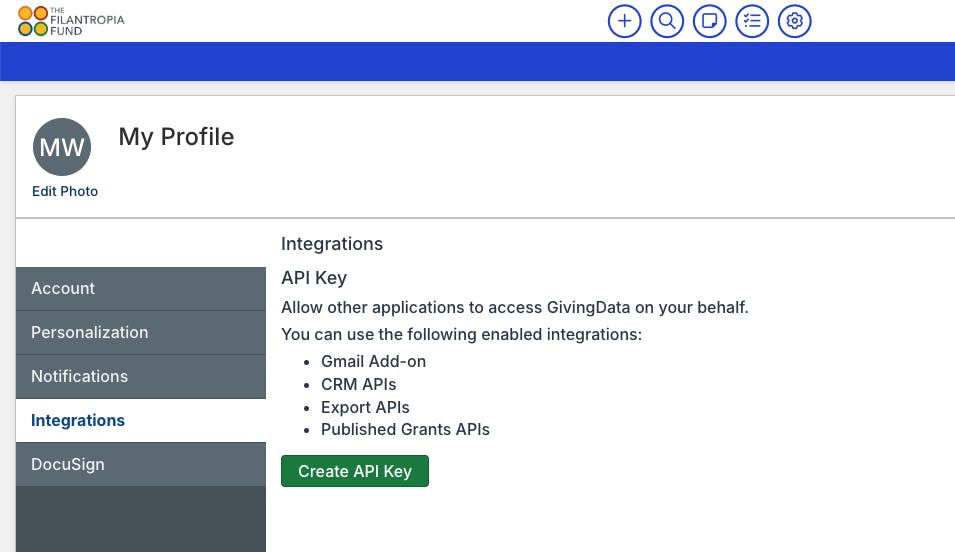The width and height of the screenshot is (955, 552).
Task: Click the Export APIs list item
Action: (365, 407)
